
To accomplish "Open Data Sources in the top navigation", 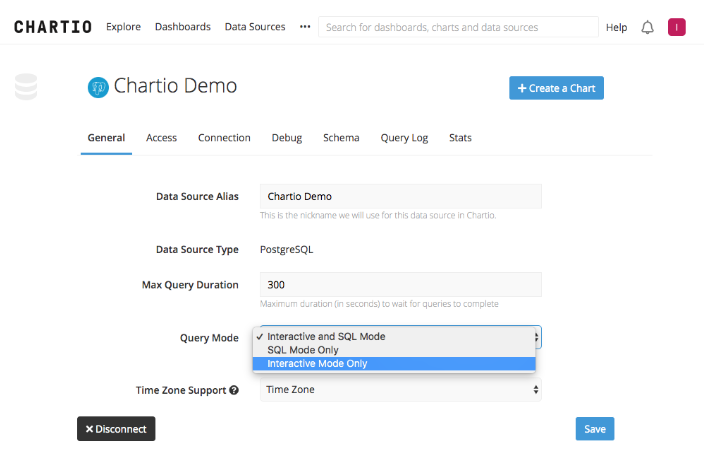I will (x=255, y=27).
